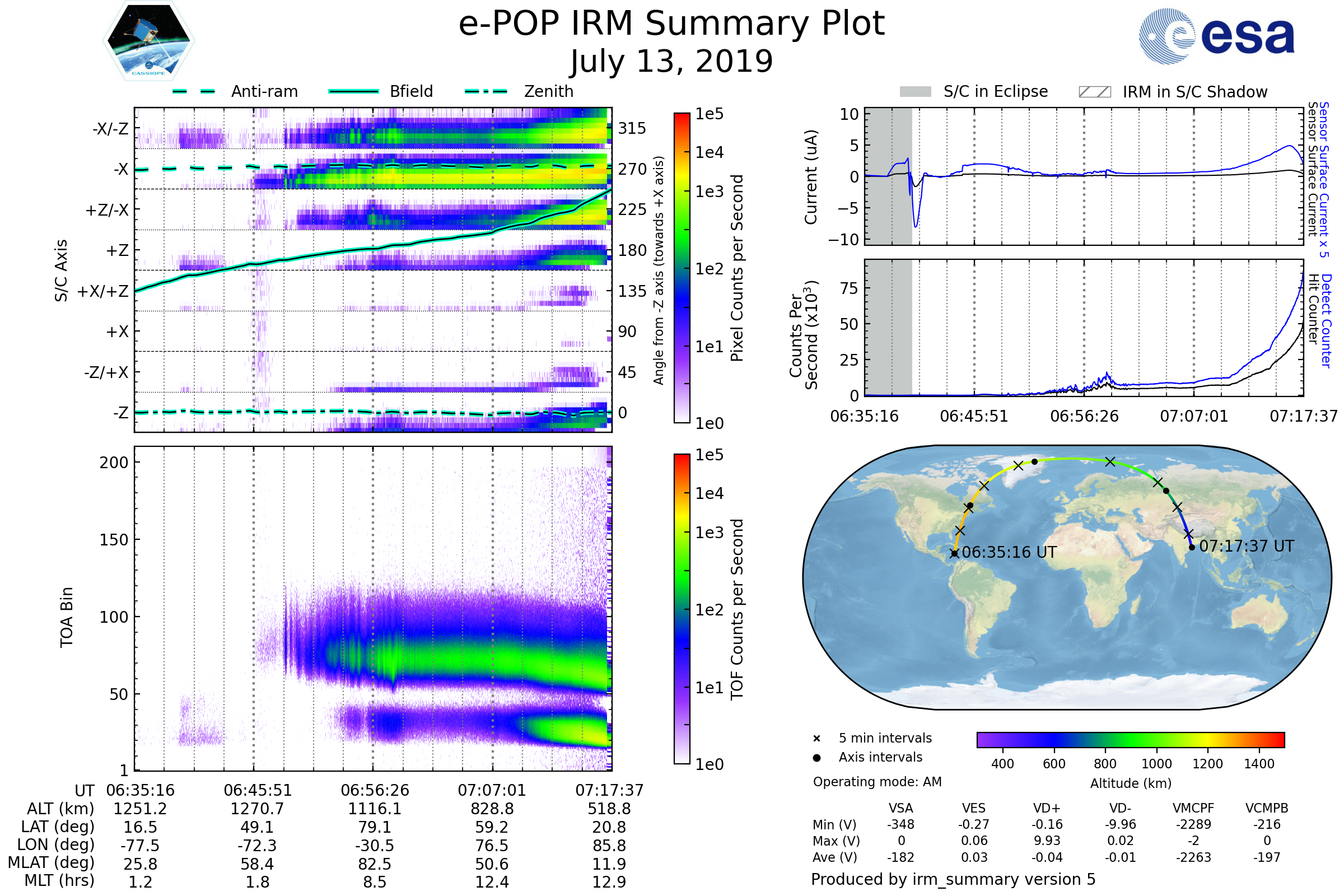Viewport: 1344px width, 896px height.
Task: Click the 07:17:37 UT map end label
Action: tap(1247, 547)
